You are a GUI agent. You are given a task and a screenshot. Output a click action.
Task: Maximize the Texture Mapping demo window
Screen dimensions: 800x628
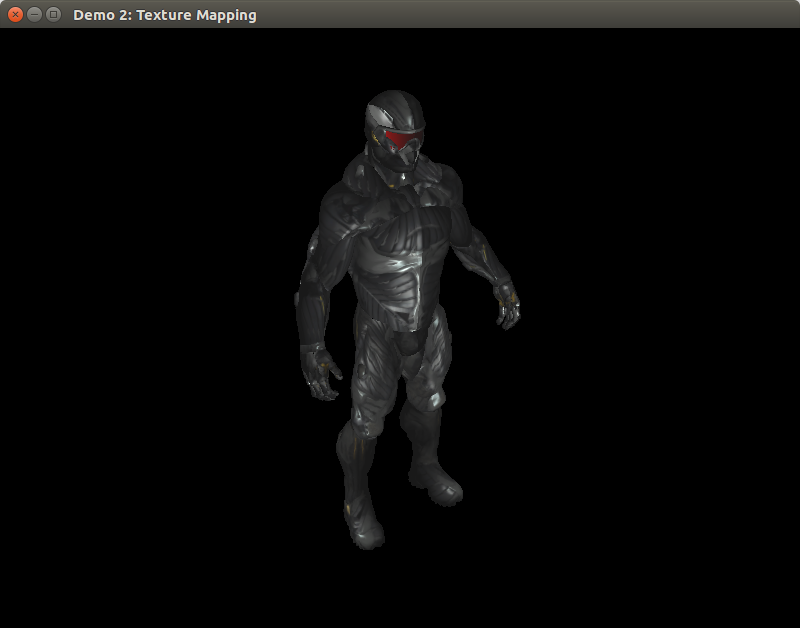click(53, 15)
